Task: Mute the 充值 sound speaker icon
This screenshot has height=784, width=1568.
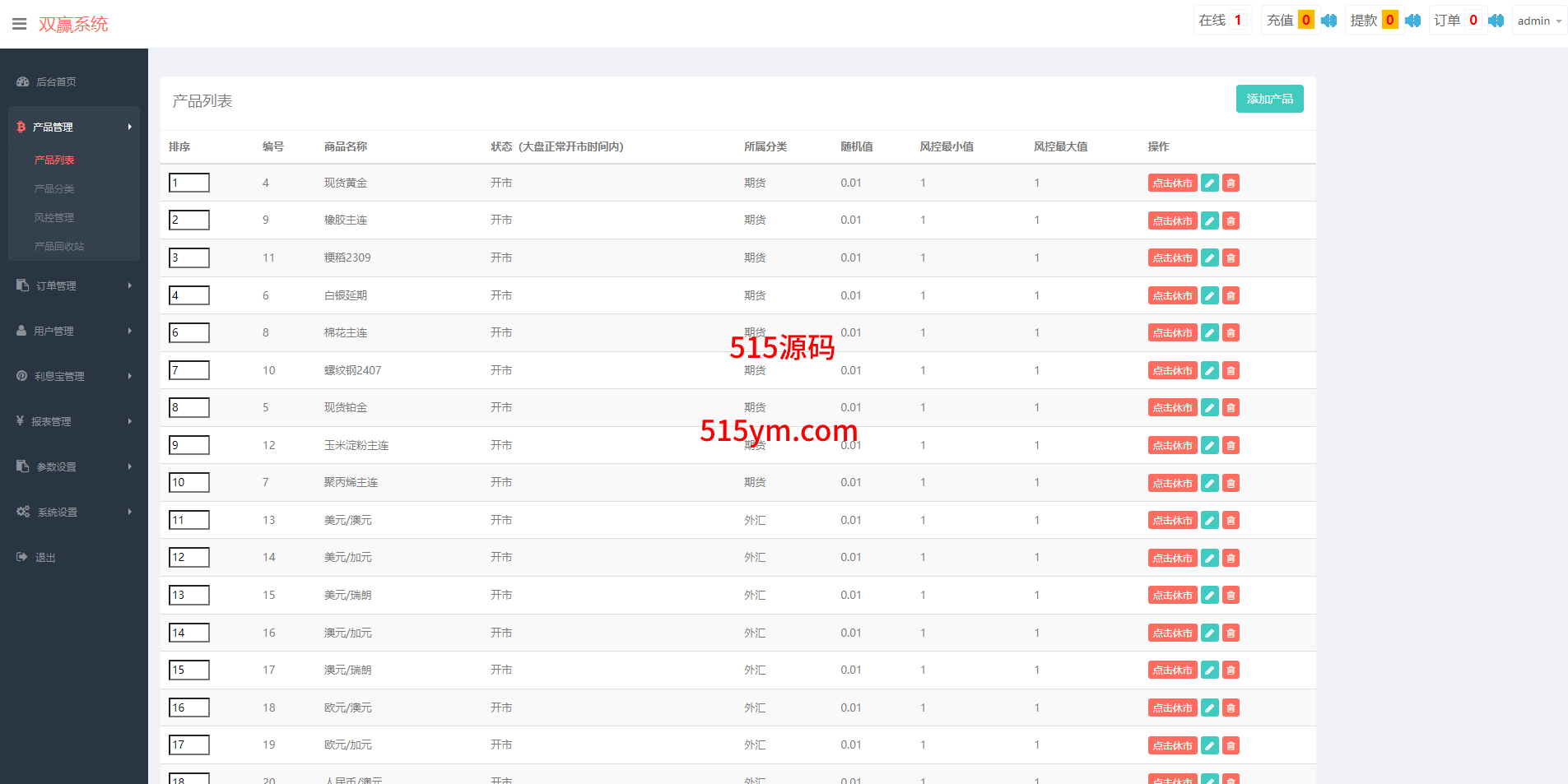Action: tap(1328, 21)
